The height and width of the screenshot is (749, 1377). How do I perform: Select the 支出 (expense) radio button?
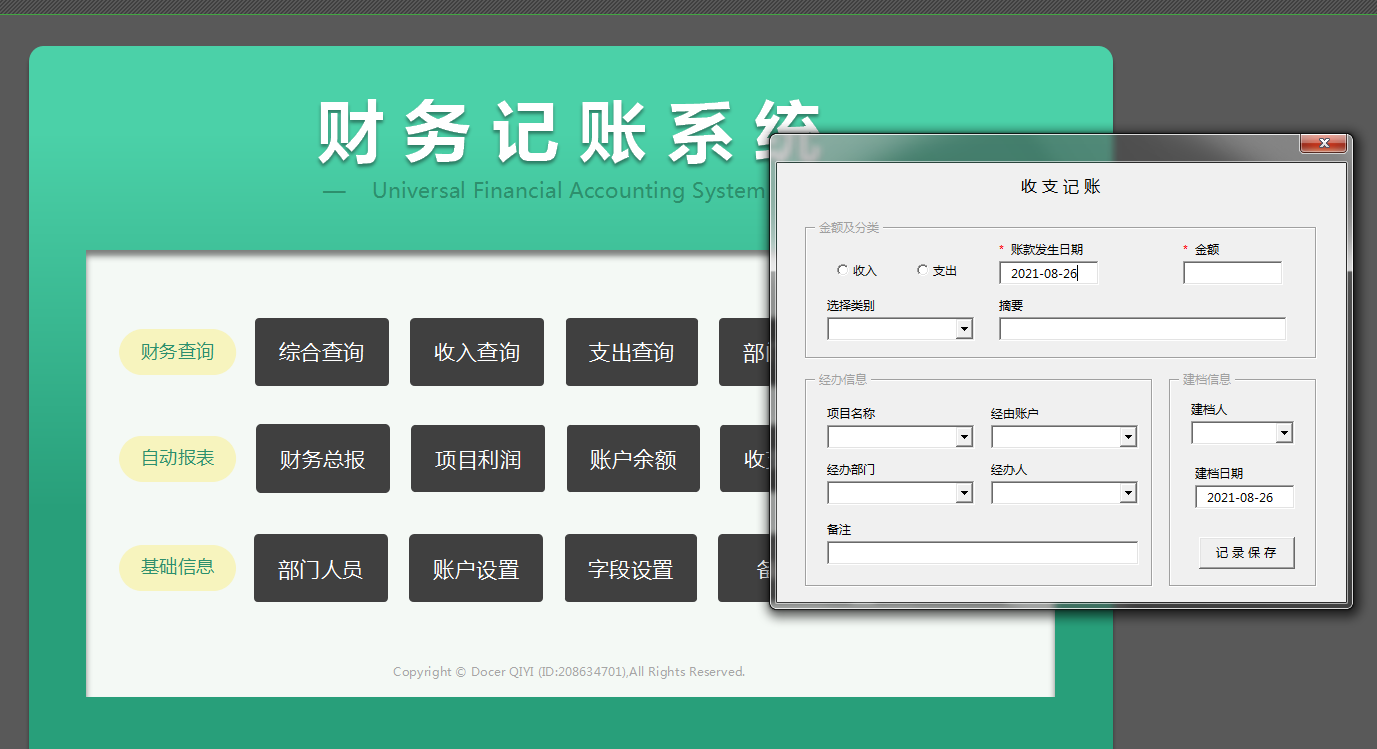tap(921, 270)
